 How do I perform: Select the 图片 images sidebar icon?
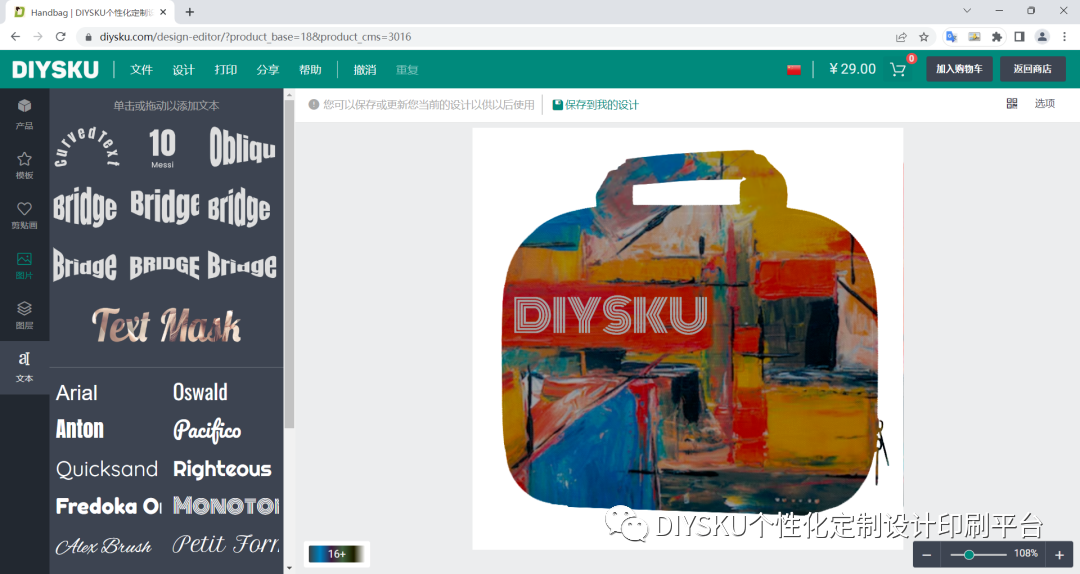pos(24,265)
